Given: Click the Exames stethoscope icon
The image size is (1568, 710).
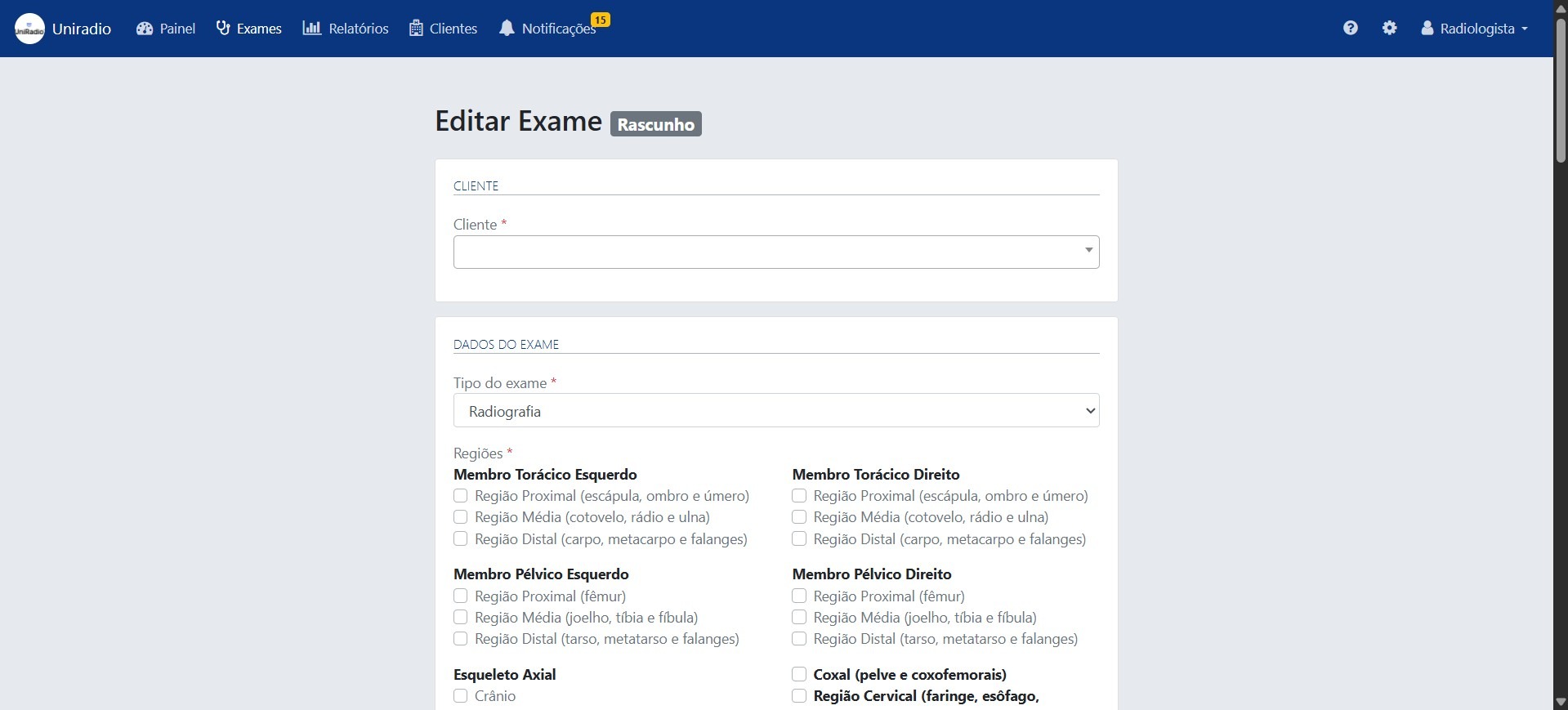Looking at the screenshot, I should (223, 29).
